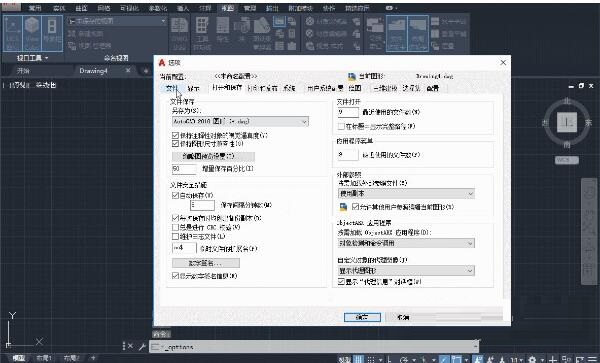Switch to the 选择集 tab
The image size is (600, 363).
click(x=412, y=88)
